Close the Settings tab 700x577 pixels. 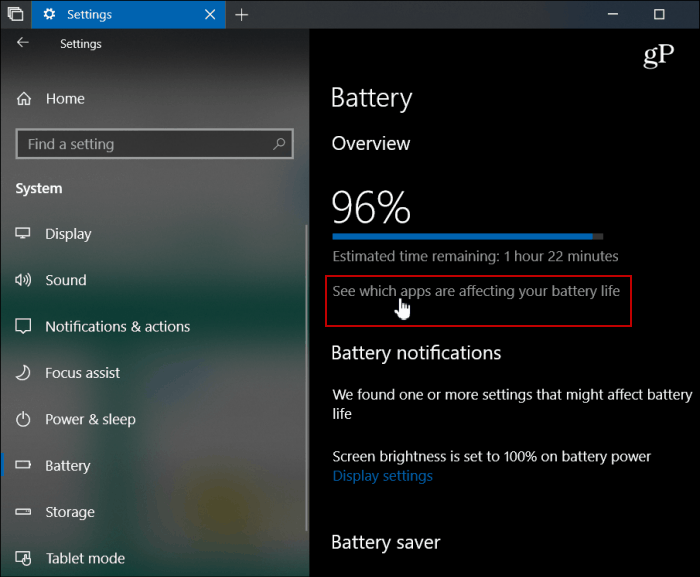point(210,15)
